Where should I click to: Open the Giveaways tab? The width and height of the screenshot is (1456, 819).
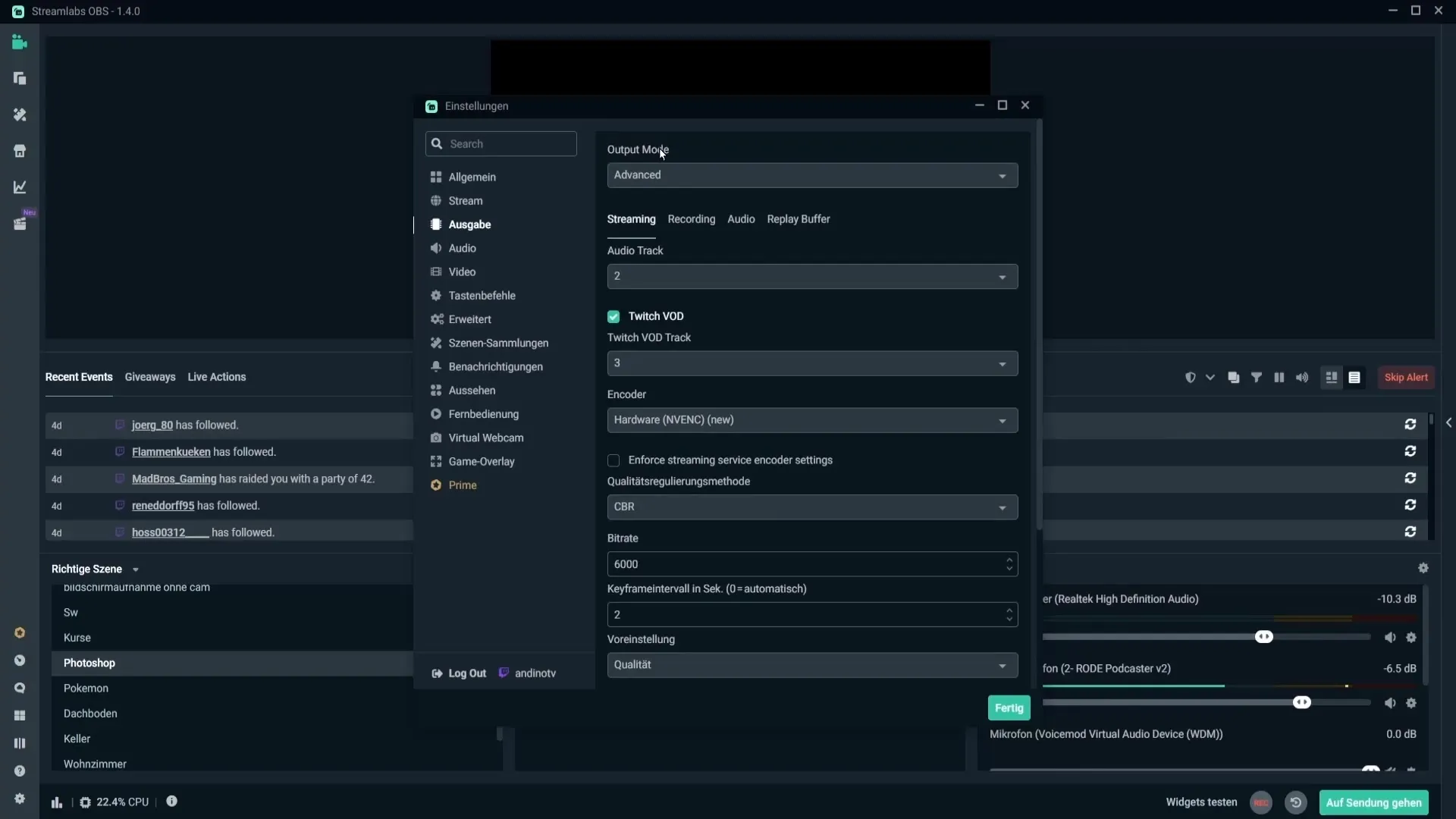(x=150, y=377)
